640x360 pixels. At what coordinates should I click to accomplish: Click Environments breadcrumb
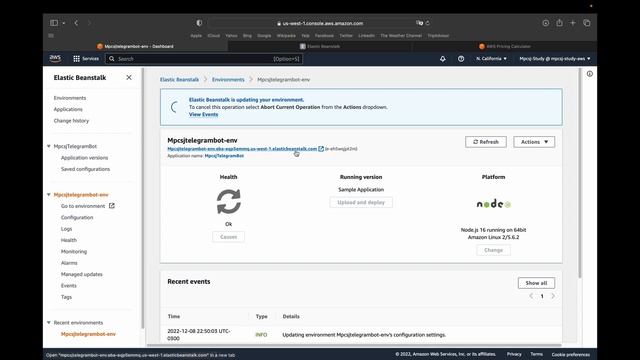pos(228,80)
